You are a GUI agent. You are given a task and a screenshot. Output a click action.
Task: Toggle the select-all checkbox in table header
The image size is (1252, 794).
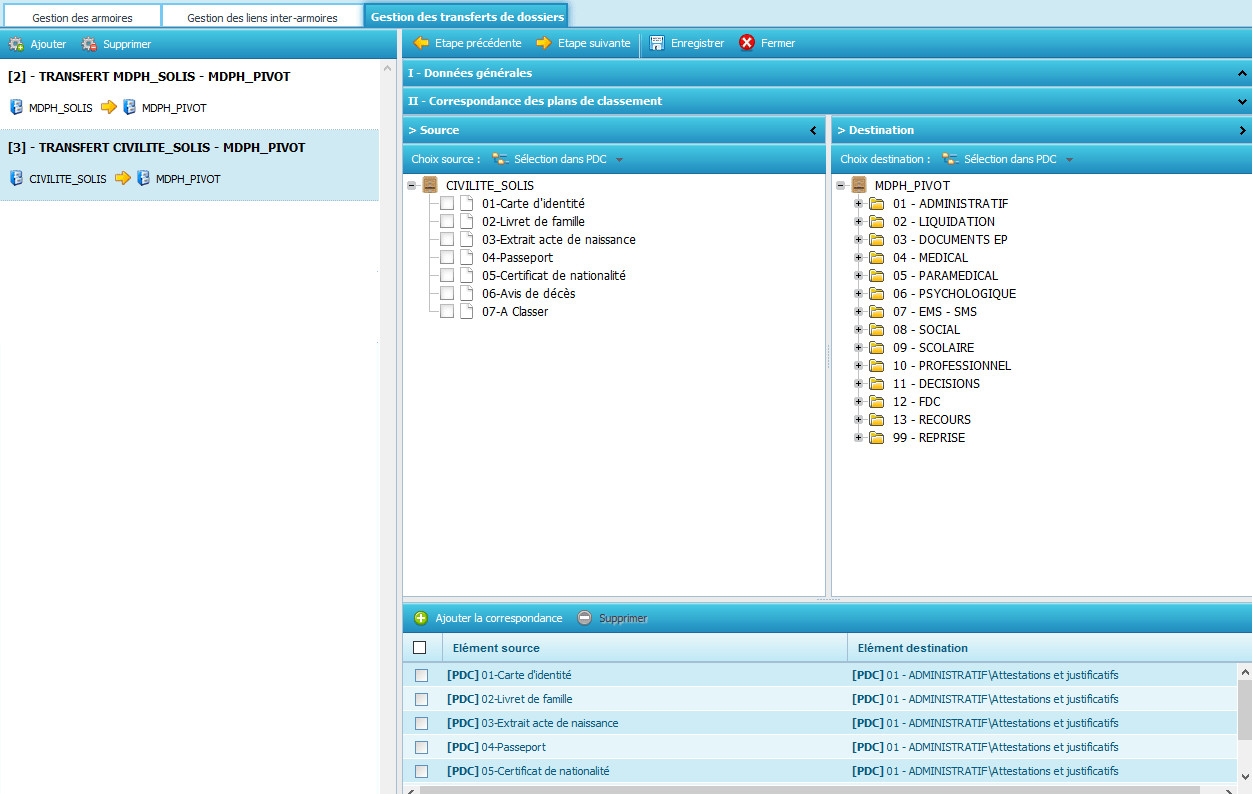click(420, 648)
